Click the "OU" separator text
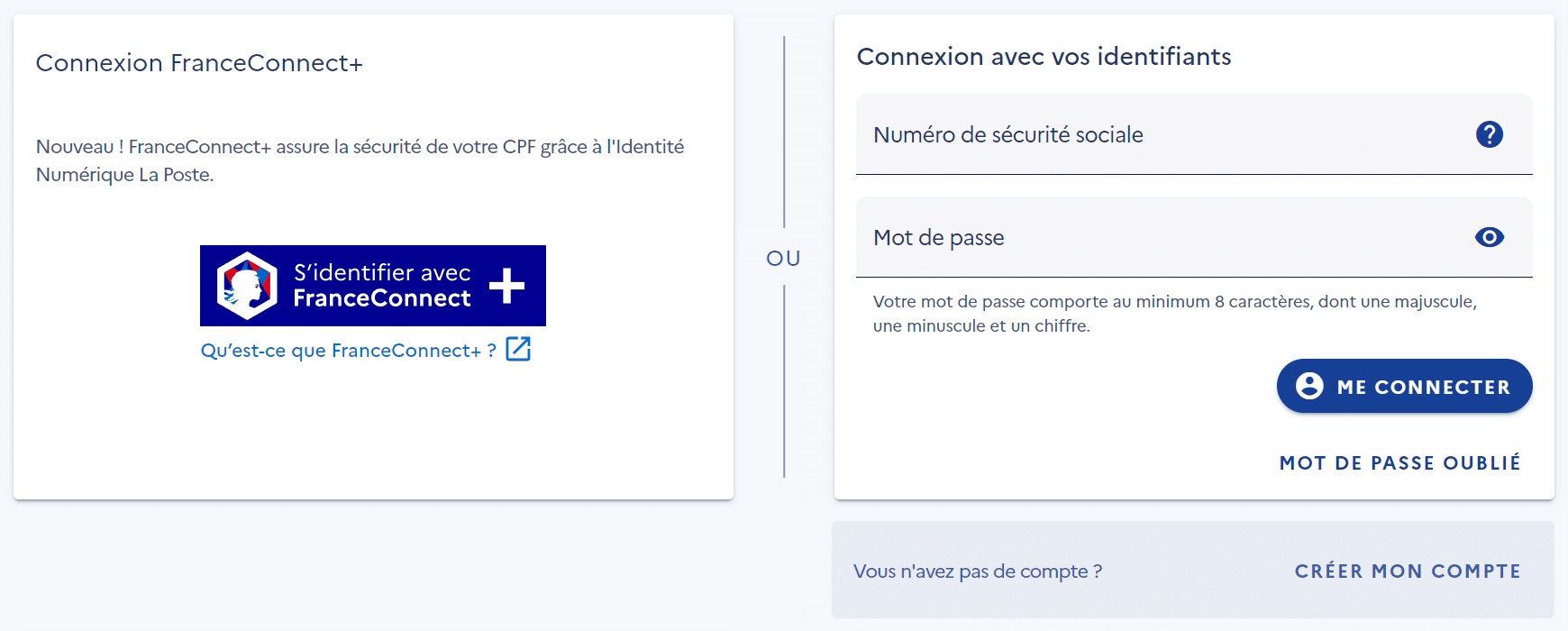 click(x=783, y=259)
